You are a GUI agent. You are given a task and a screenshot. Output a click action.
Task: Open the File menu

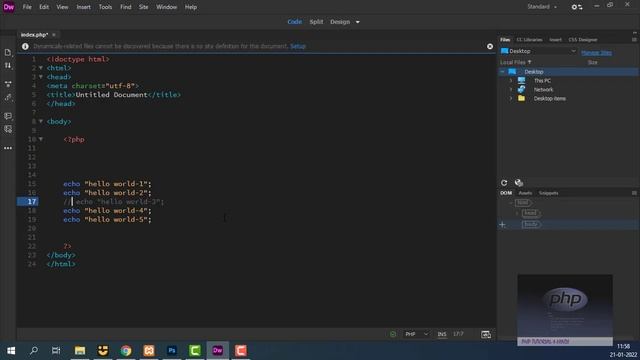27,7
